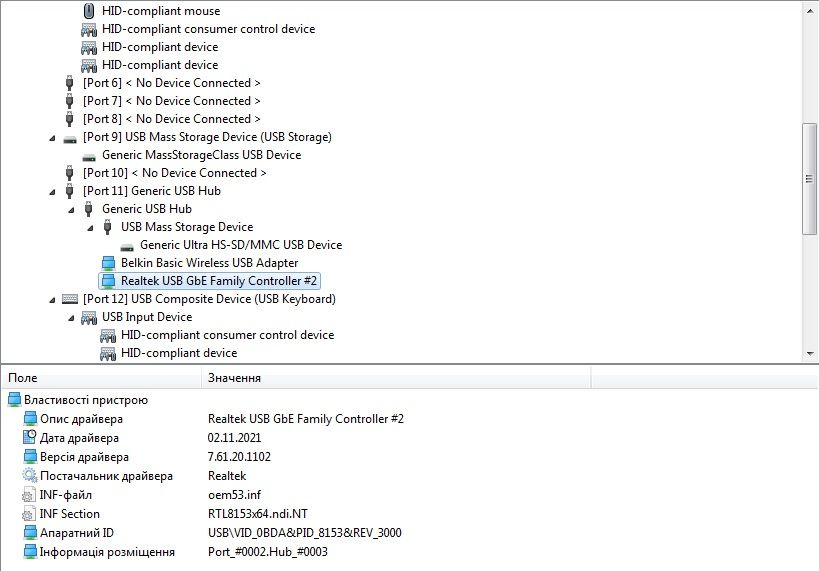Click the Постачальник драйвера gear icon
Image resolution: width=819 pixels, height=571 pixels.
(30, 475)
